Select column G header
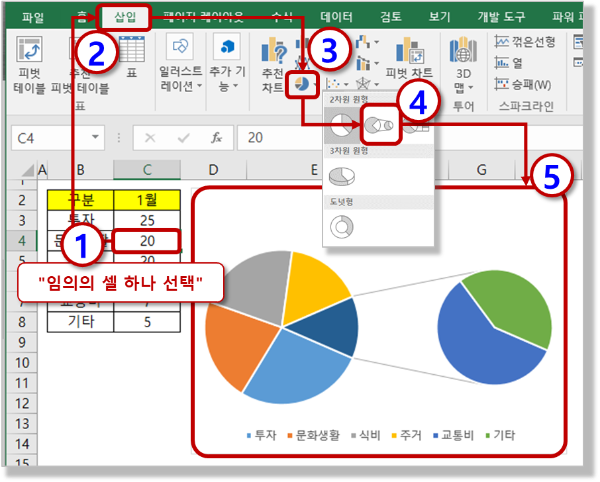The height and width of the screenshot is (482, 600). click(x=481, y=170)
